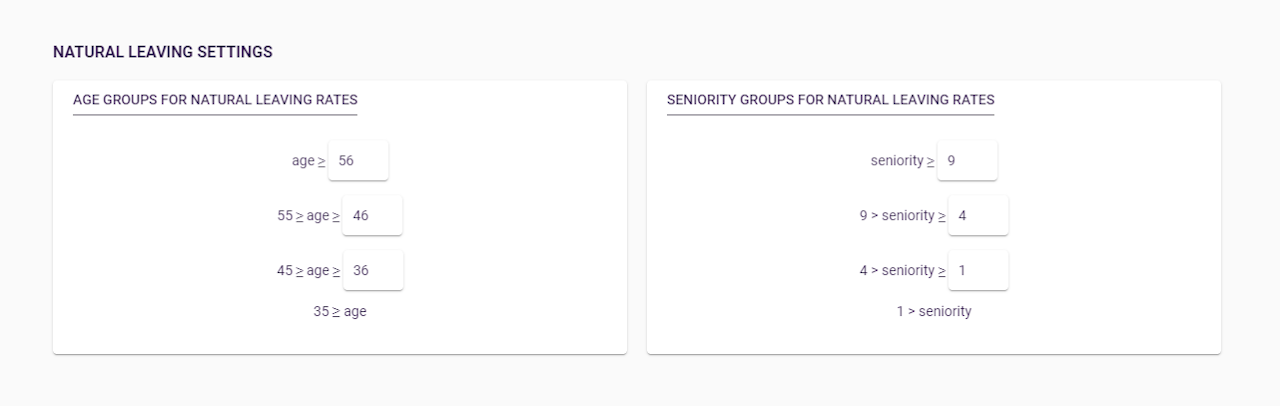Click the Seniority Groups for Natural Leaving Rates title
Screen dimensions: 1280x406
[830, 100]
